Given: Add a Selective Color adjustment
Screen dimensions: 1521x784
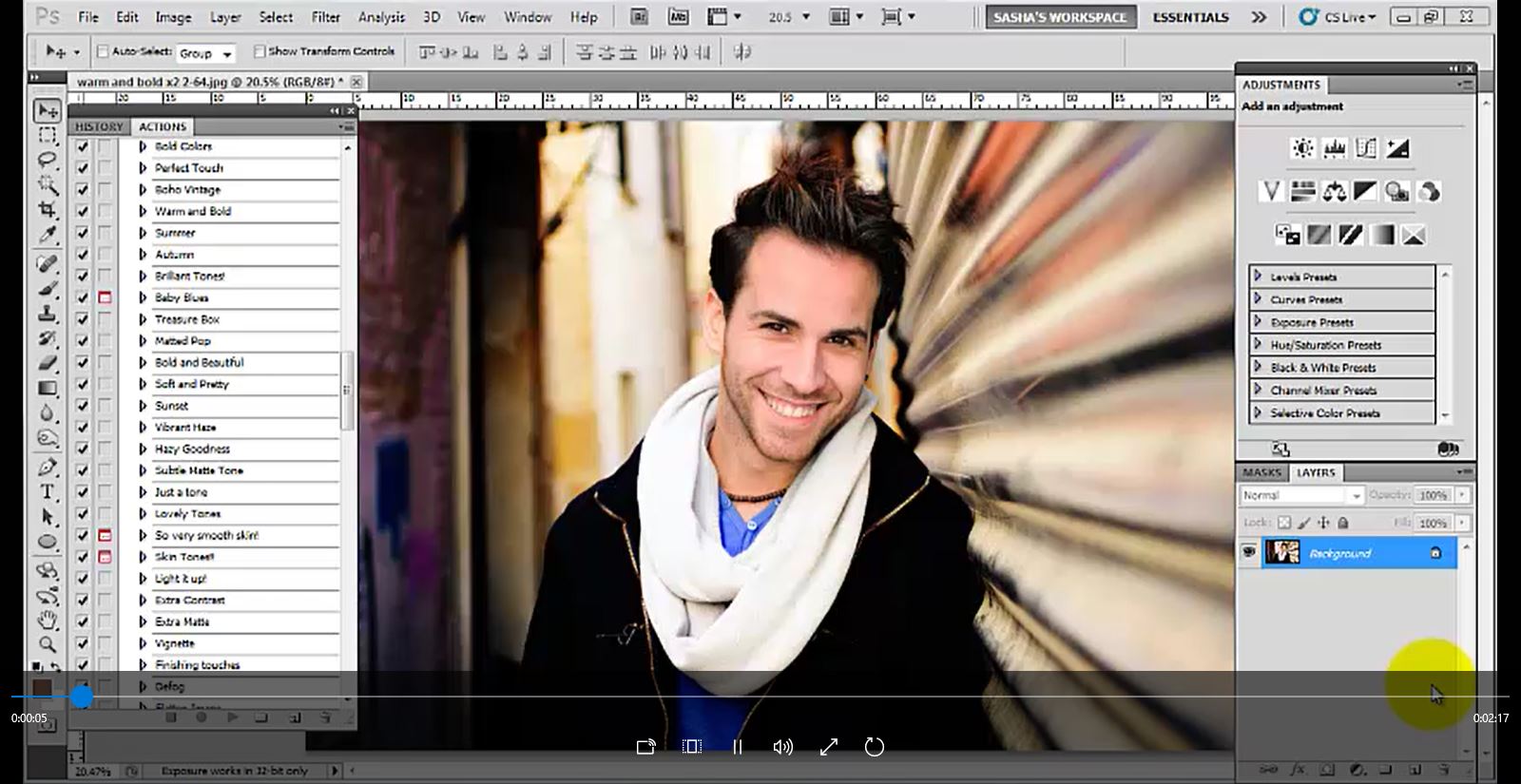Looking at the screenshot, I should [x=1414, y=235].
